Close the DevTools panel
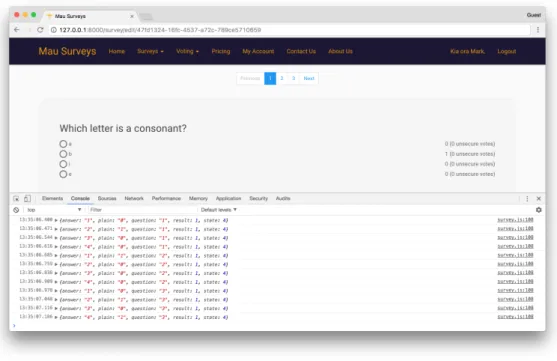557x361 pixels. click(x=539, y=199)
